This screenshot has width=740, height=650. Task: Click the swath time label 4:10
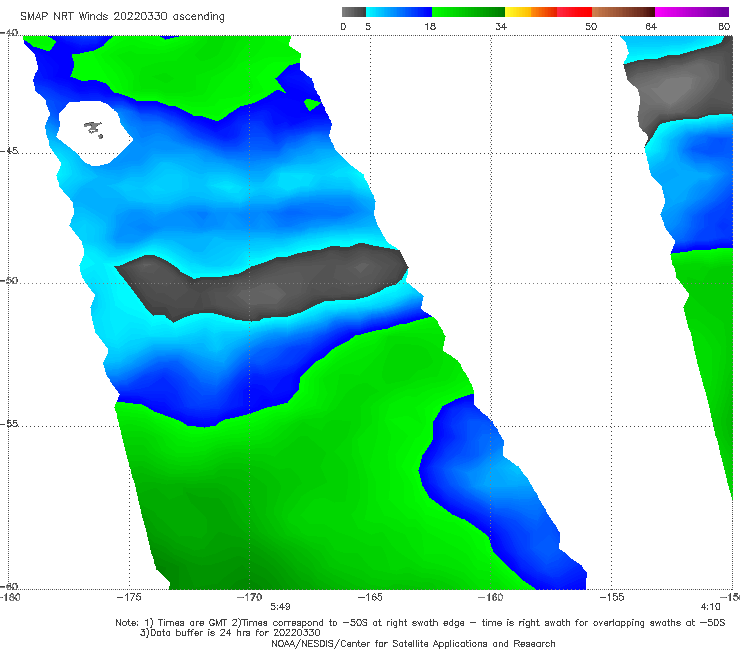click(710, 607)
